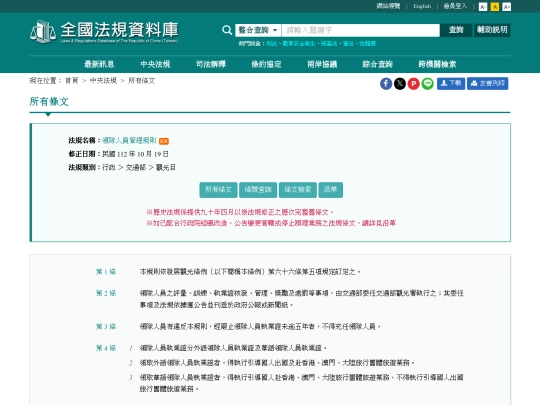Increase font size with A+ icon

[x=506, y=7]
